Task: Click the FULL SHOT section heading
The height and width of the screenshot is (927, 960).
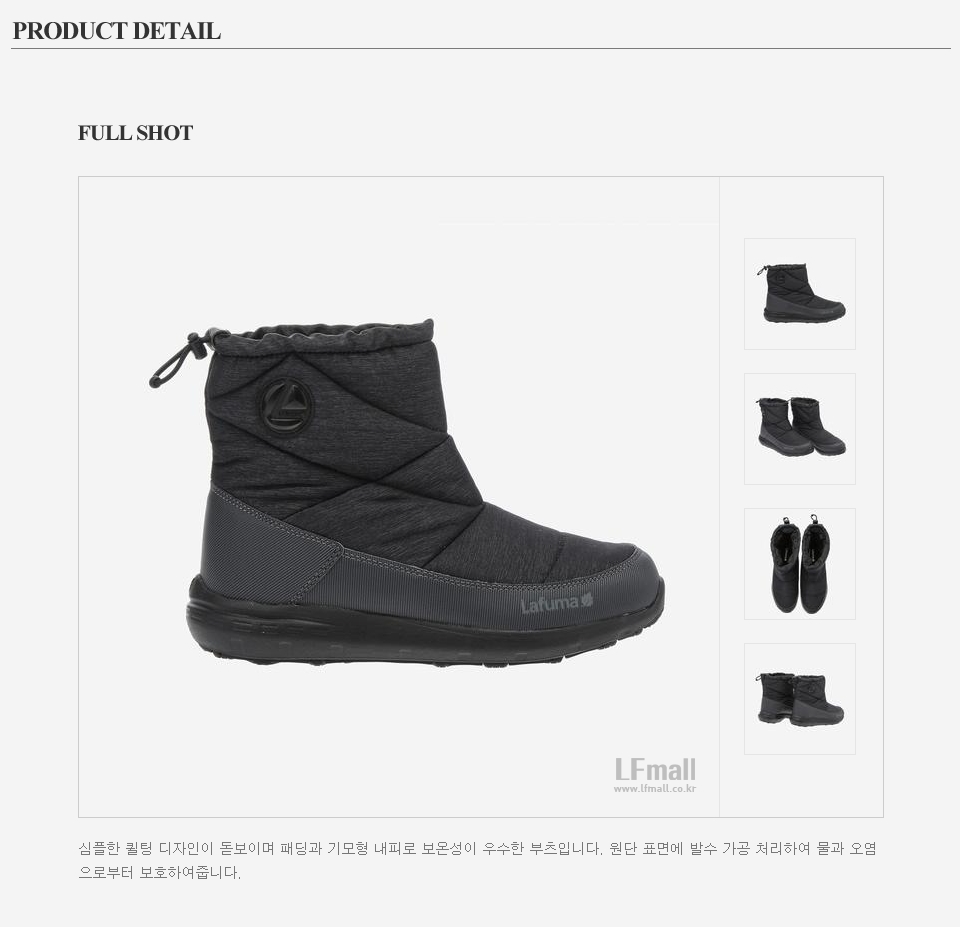Action: [135, 133]
